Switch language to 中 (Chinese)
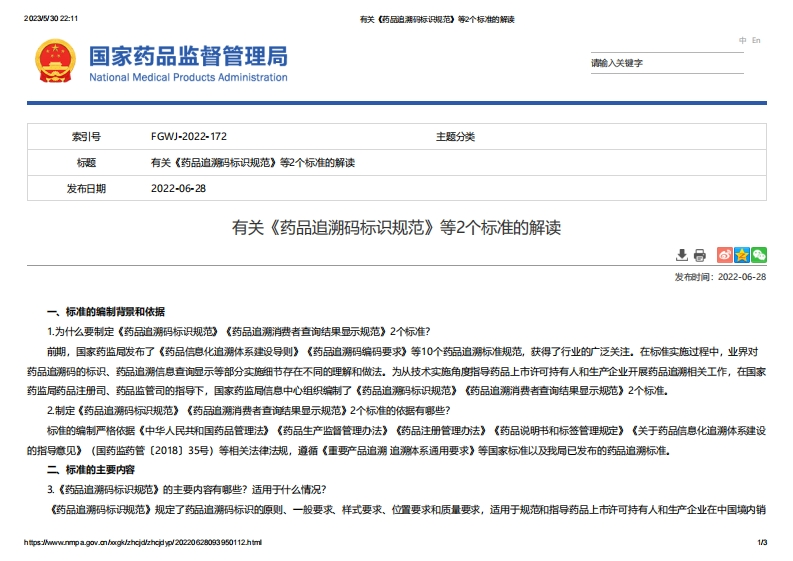This screenshot has height=561, width=793. (x=743, y=41)
